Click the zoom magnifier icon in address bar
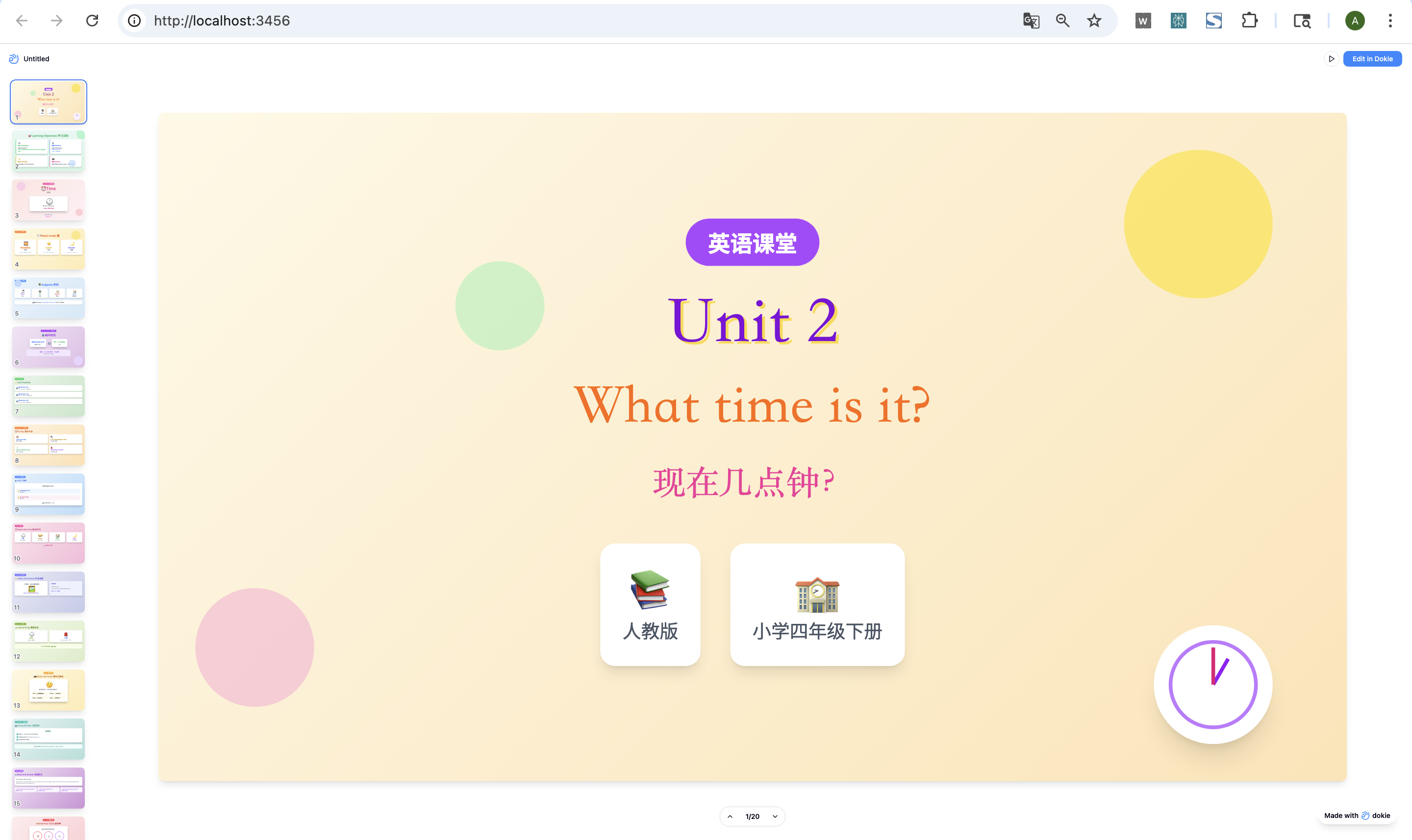1412x840 pixels. [x=1062, y=21]
